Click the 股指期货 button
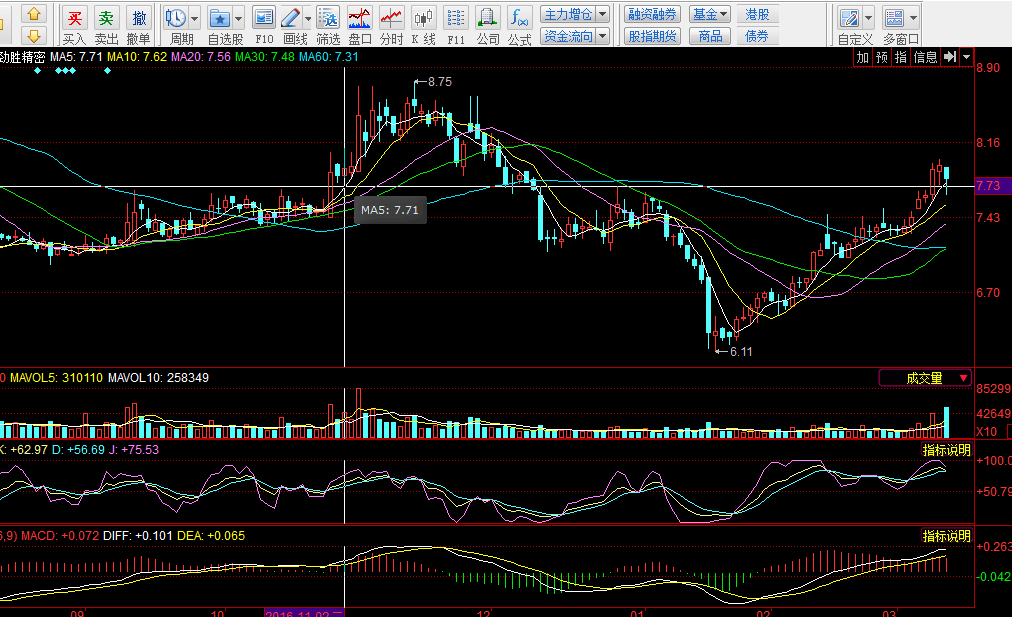Viewport: 1012px width, 617px height. pyautogui.click(x=653, y=36)
